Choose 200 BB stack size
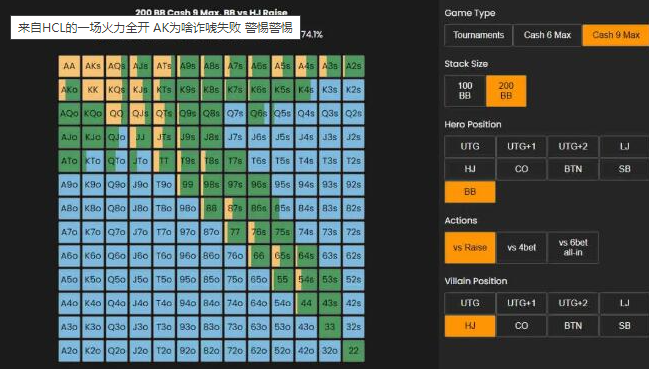The height and width of the screenshot is (369, 649). tap(506, 91)
